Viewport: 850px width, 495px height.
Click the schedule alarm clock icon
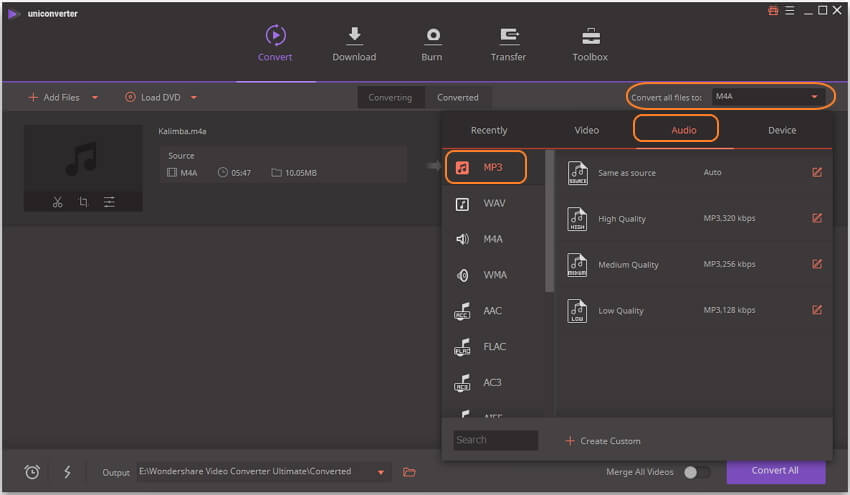(x=32, y=472)
